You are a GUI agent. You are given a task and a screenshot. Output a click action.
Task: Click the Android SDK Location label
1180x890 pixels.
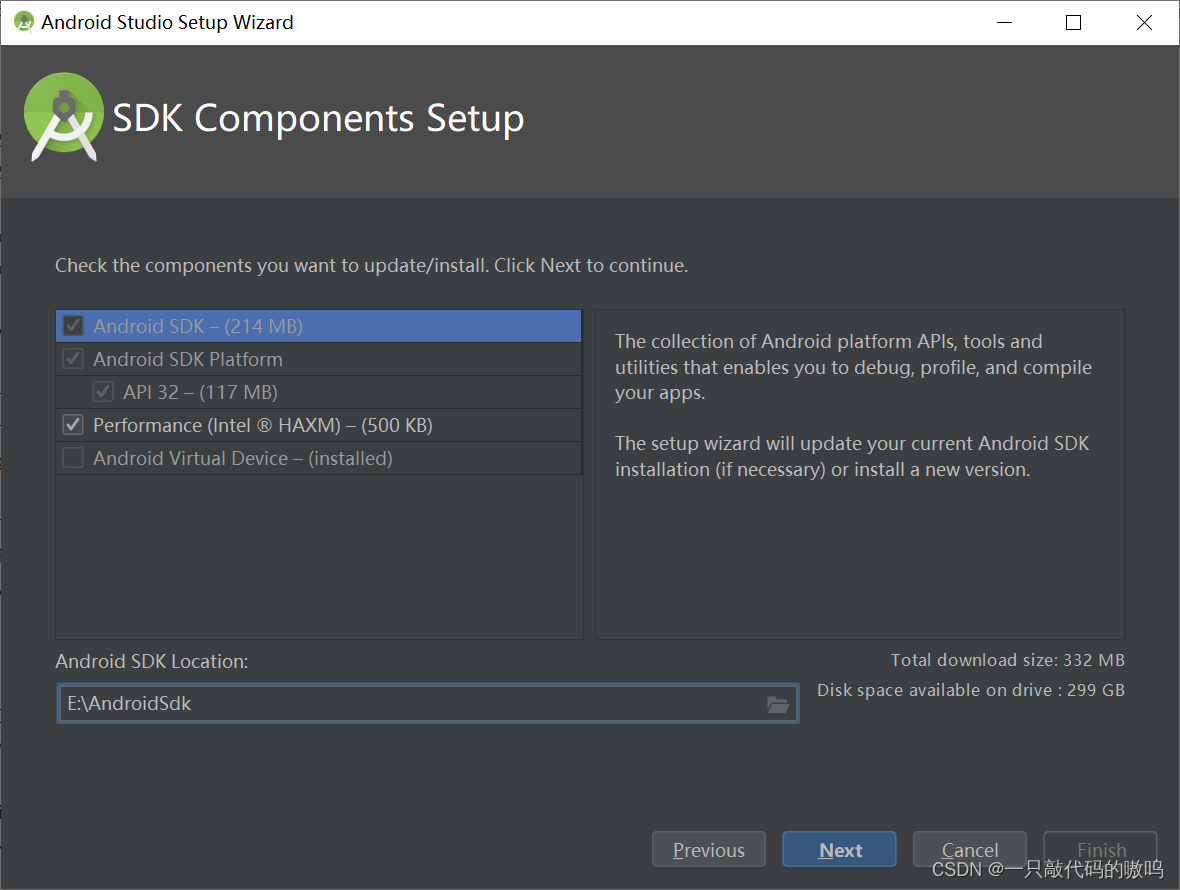[151, 661]
